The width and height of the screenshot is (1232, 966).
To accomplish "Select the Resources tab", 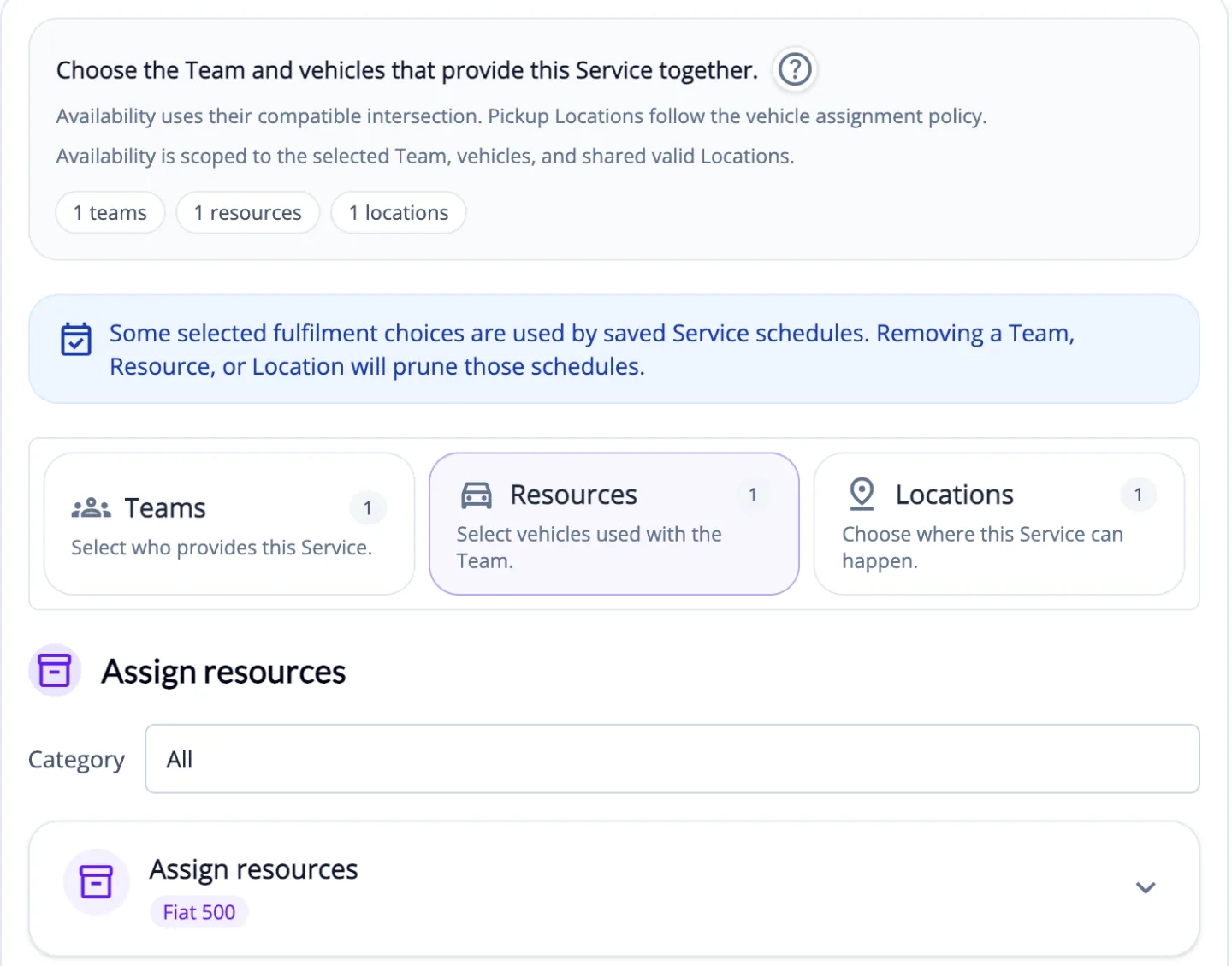I will click(614, 524).
